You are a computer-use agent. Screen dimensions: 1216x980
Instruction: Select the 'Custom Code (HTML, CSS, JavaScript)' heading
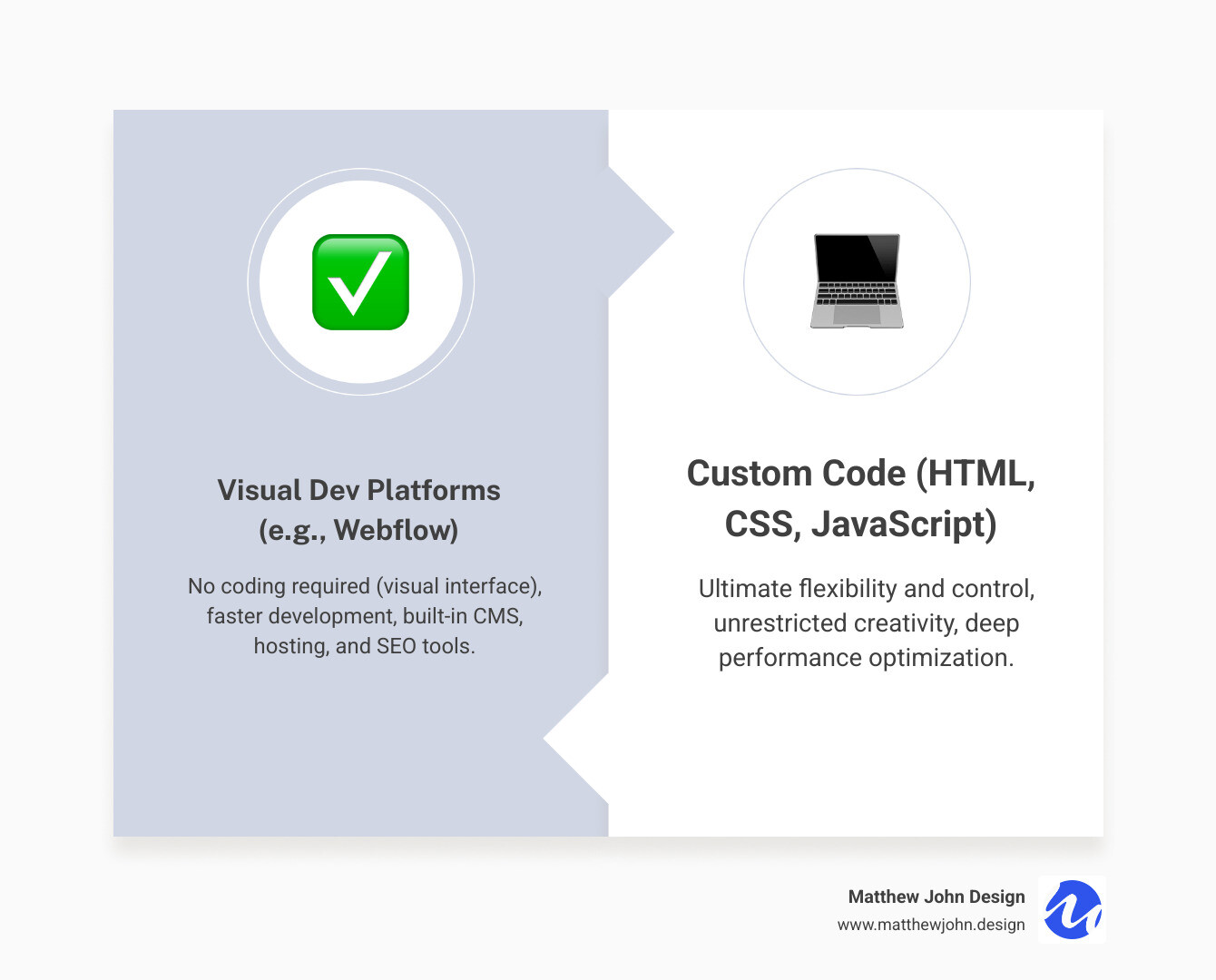click(861, 498)
